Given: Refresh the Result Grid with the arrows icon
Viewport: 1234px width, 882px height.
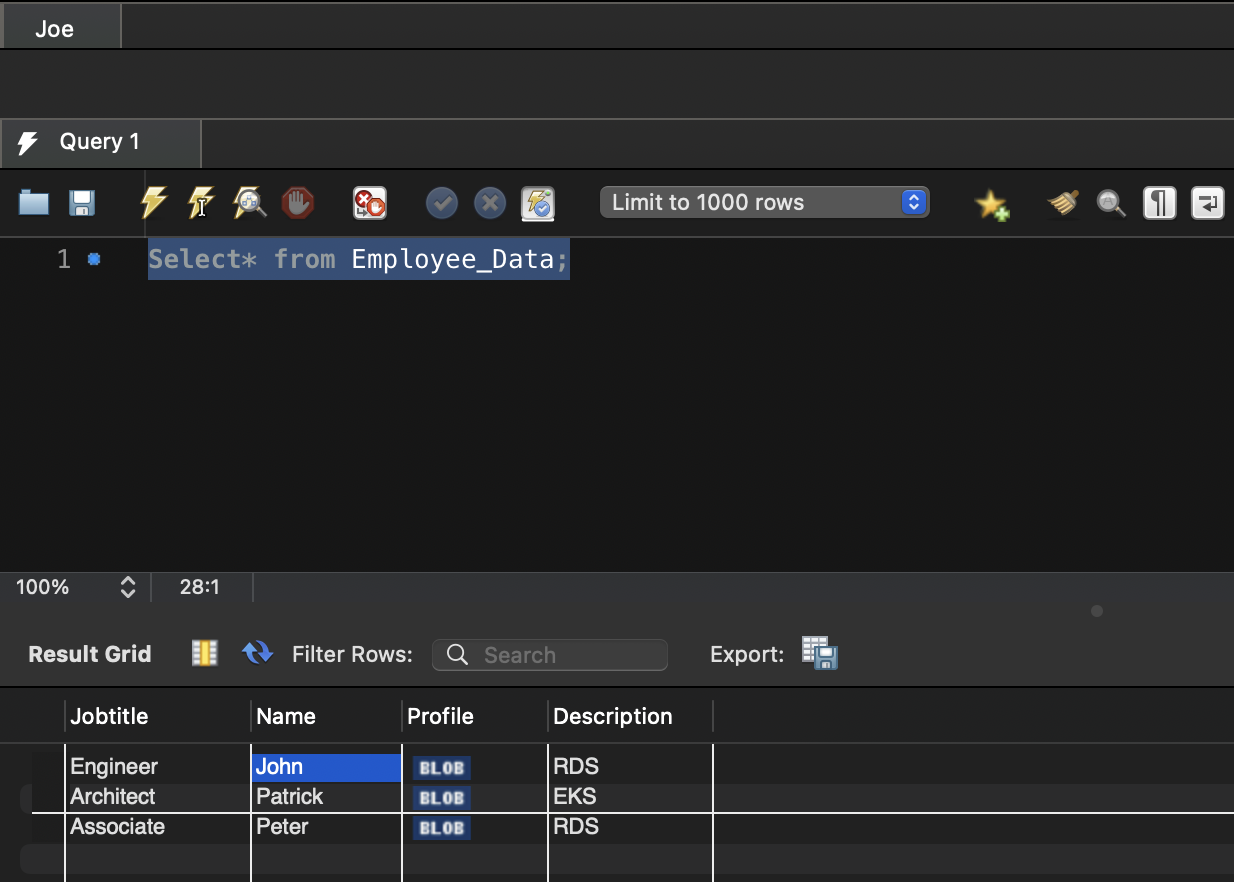Looking at the screenshot, I should (x=257, y=653).
